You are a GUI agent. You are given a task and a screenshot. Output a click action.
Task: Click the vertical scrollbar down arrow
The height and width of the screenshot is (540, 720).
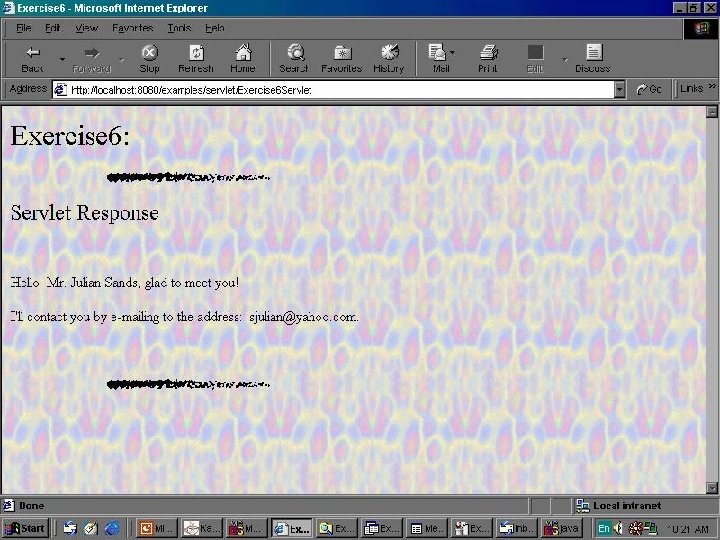point(712,487)
